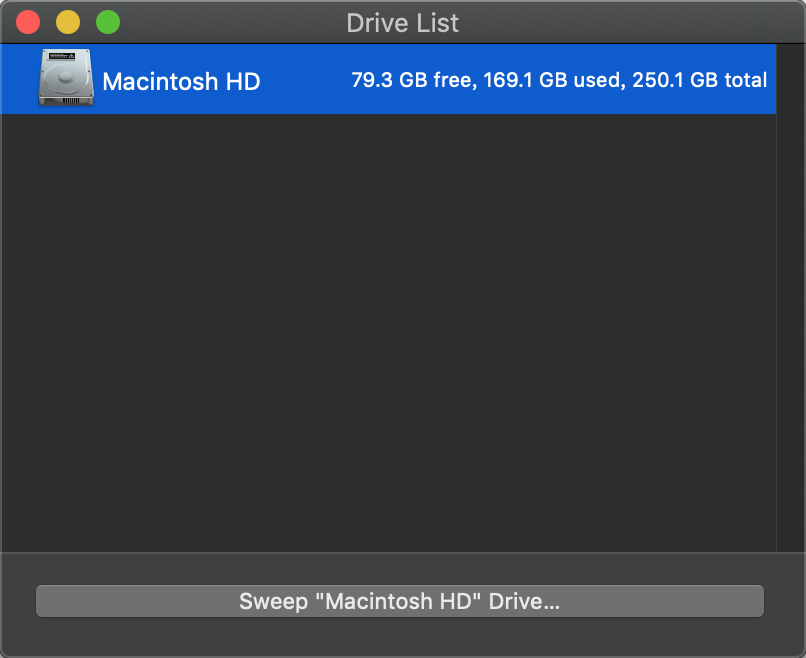Minimize the Drive List window
806x658 pixels.
click(68, 23)
